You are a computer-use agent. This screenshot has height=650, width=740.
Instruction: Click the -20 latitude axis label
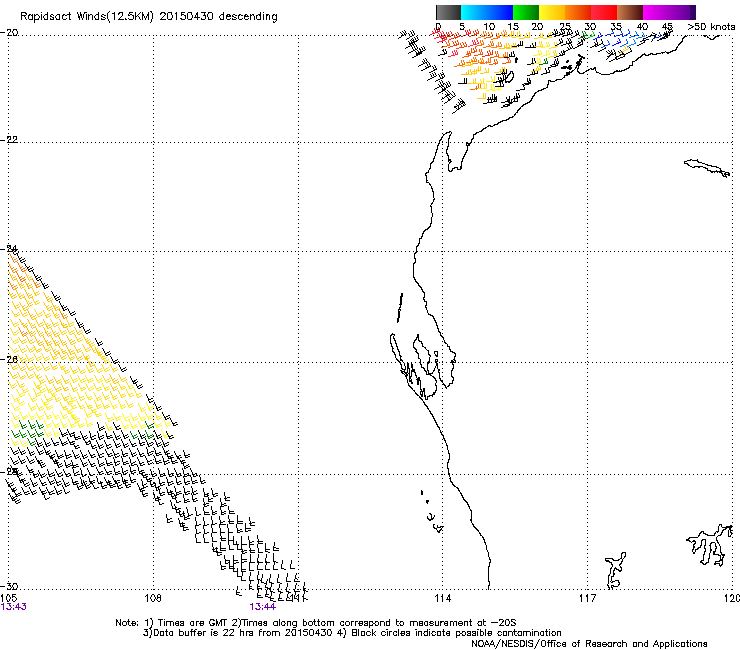click(x=9, y=33)
